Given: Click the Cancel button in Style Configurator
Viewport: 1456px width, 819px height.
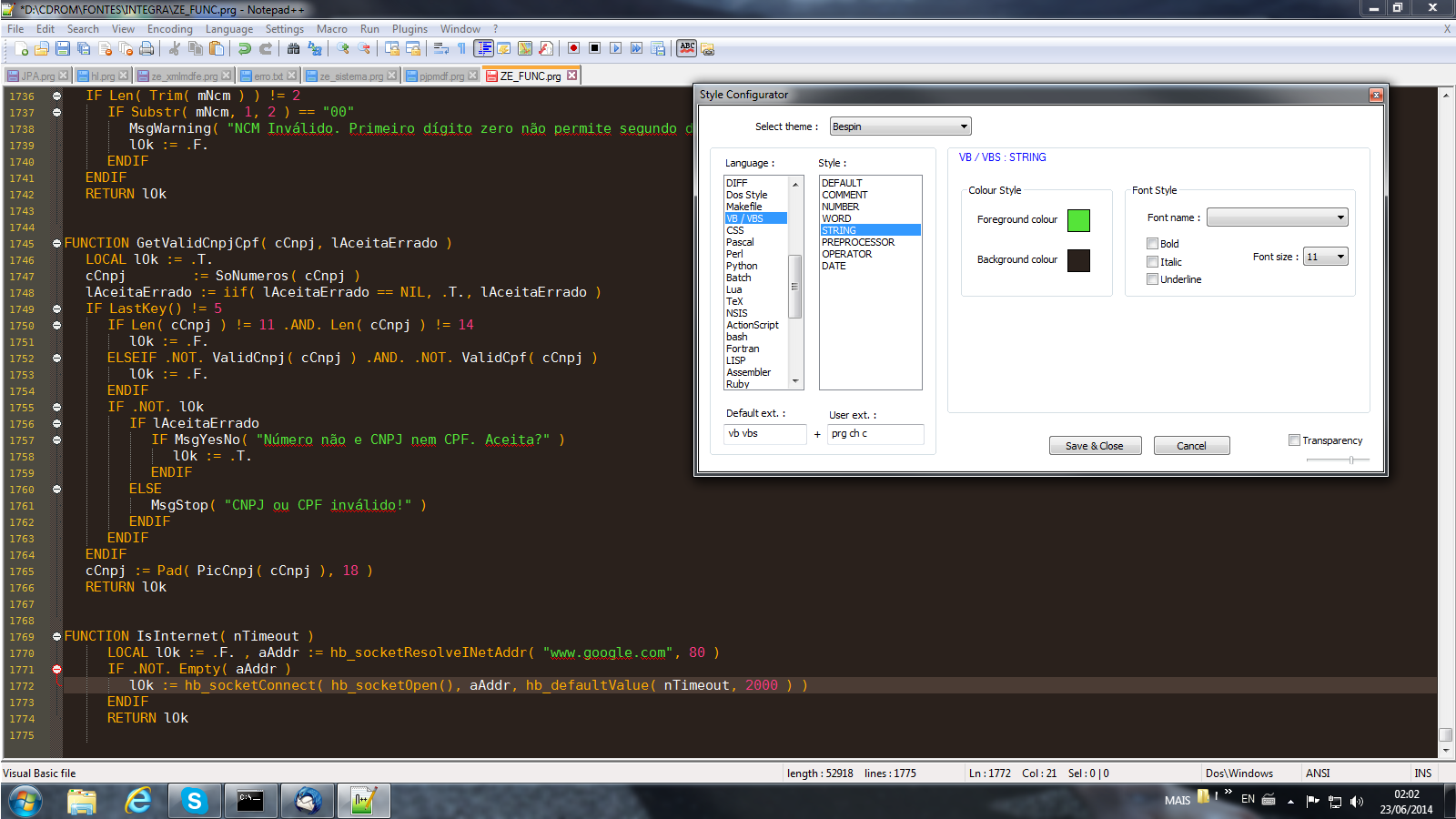Looking at the screenshot, I should [x=1191, y=446].
